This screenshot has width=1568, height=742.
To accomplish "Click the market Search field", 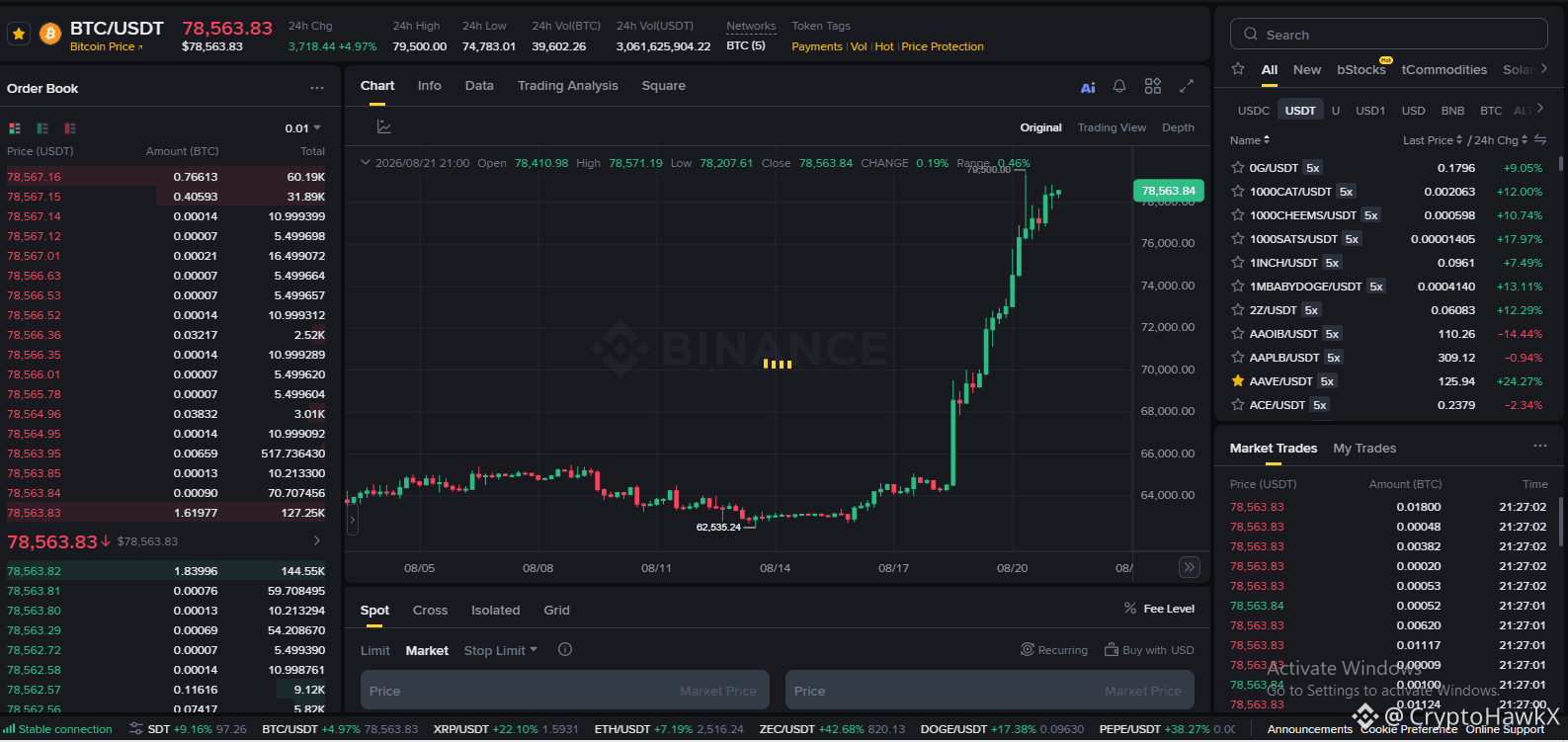I will click(1389, 34).
